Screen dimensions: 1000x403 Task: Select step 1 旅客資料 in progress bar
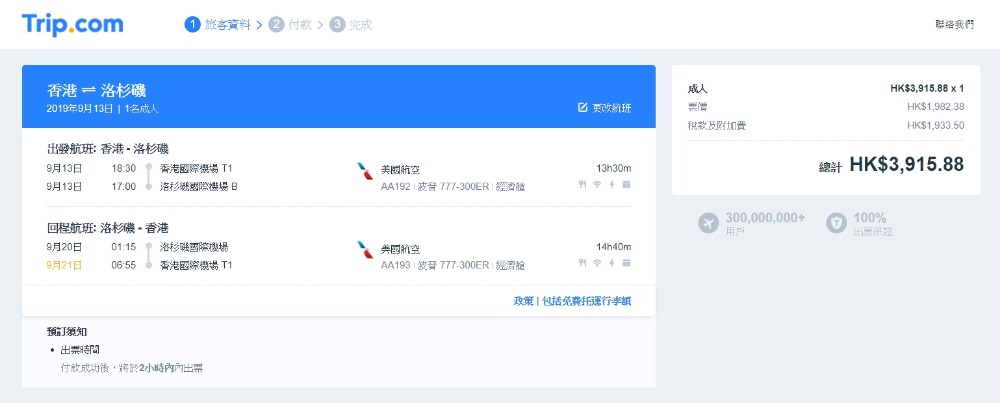[219, 25]
